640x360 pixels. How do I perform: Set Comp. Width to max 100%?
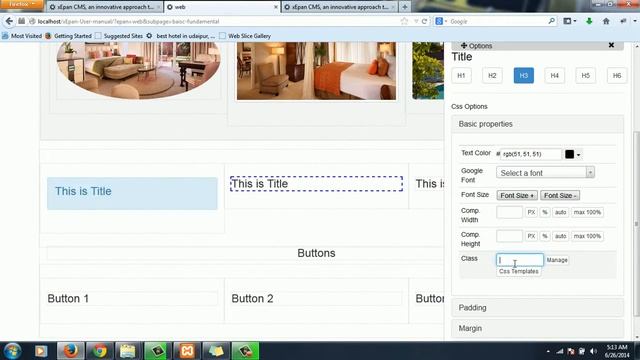587,212
